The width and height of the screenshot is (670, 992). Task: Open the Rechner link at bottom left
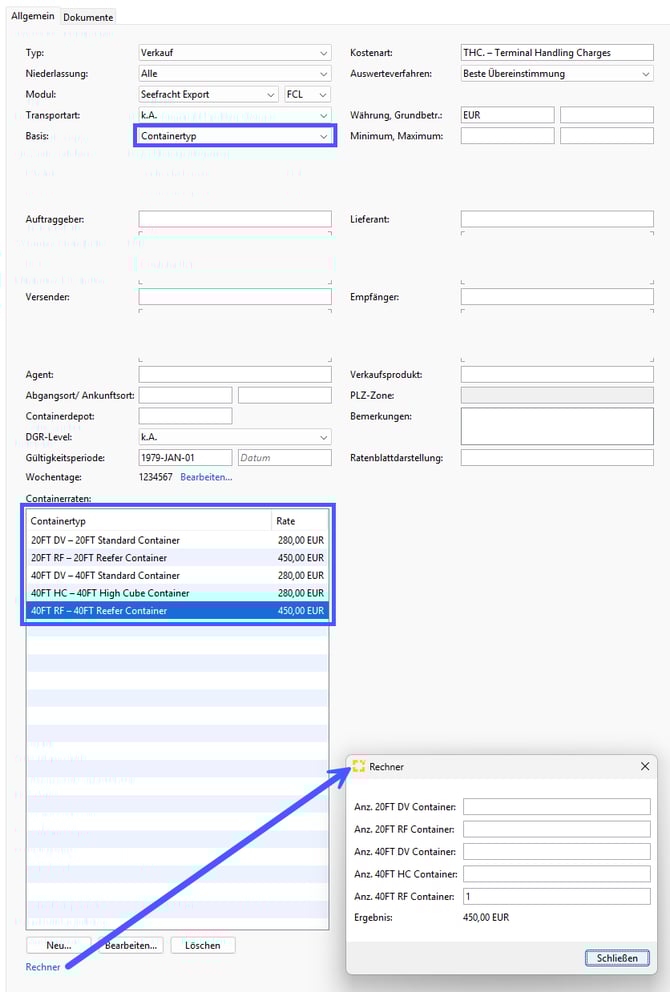[43, 966]
